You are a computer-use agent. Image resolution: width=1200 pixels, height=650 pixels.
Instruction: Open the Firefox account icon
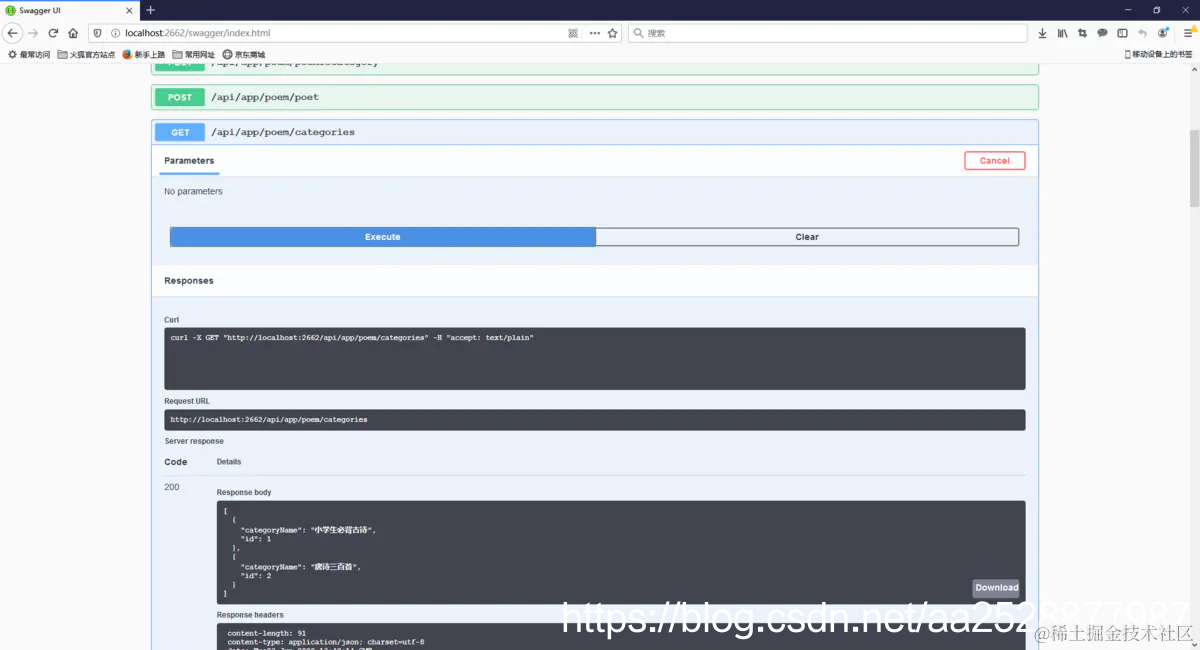pos(1163,33)
